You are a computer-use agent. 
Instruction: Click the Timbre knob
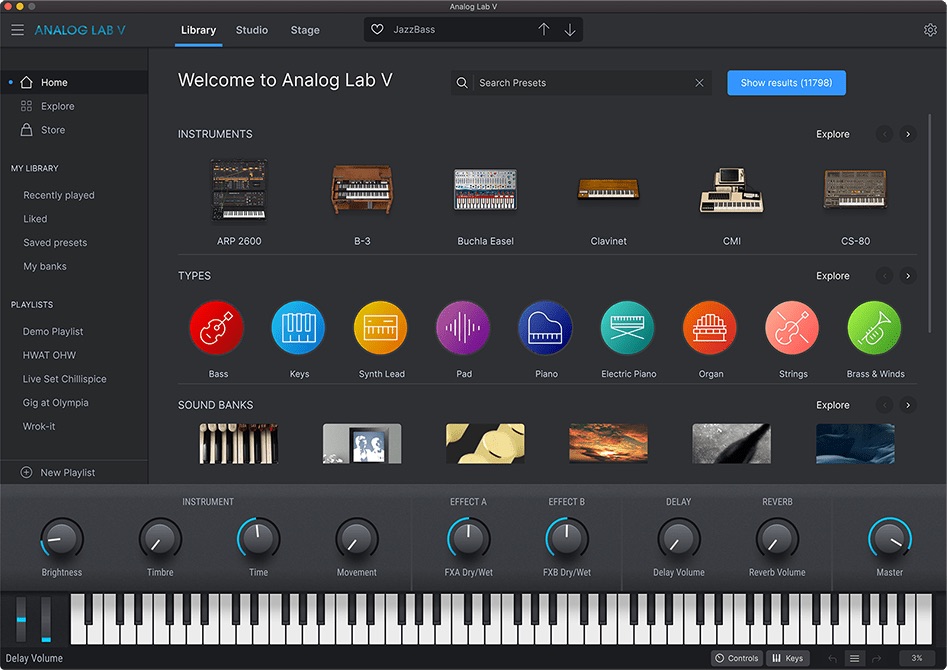160,538
